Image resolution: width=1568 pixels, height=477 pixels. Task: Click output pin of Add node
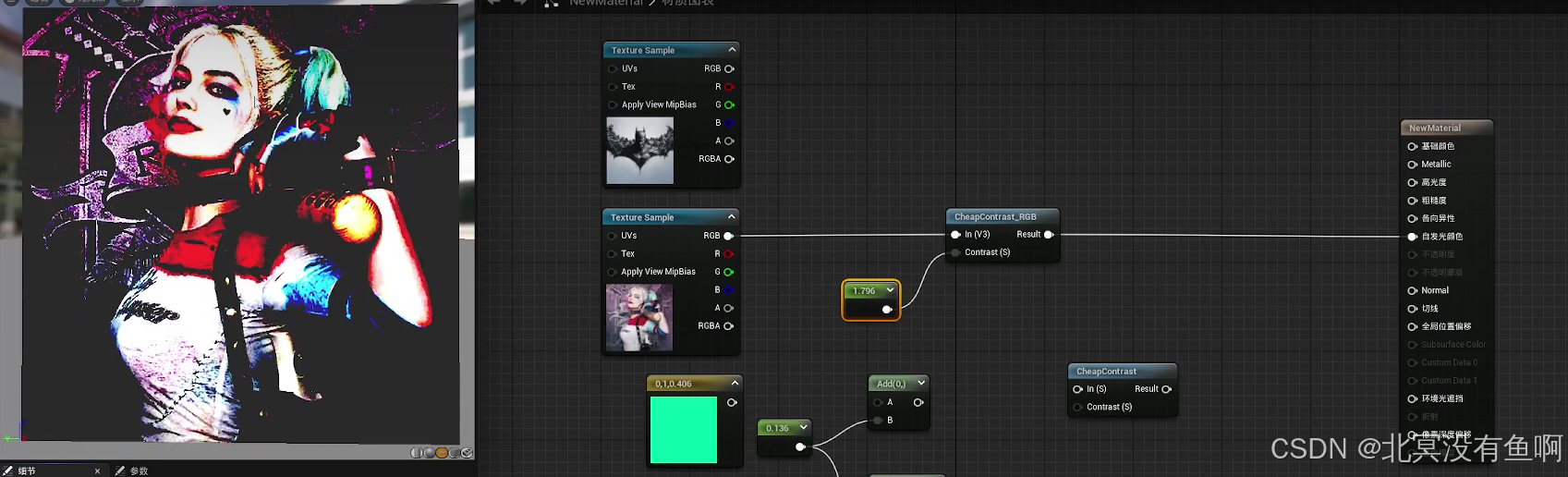[918, 402]
